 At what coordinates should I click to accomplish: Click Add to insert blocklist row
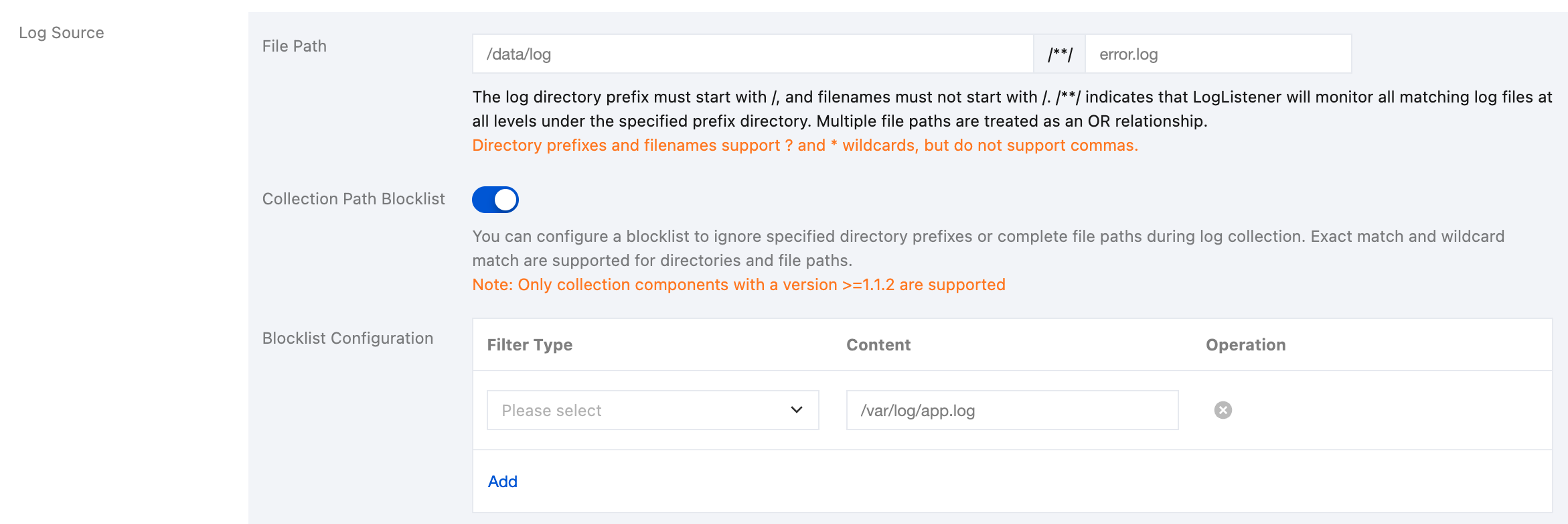tap(502, 481)
